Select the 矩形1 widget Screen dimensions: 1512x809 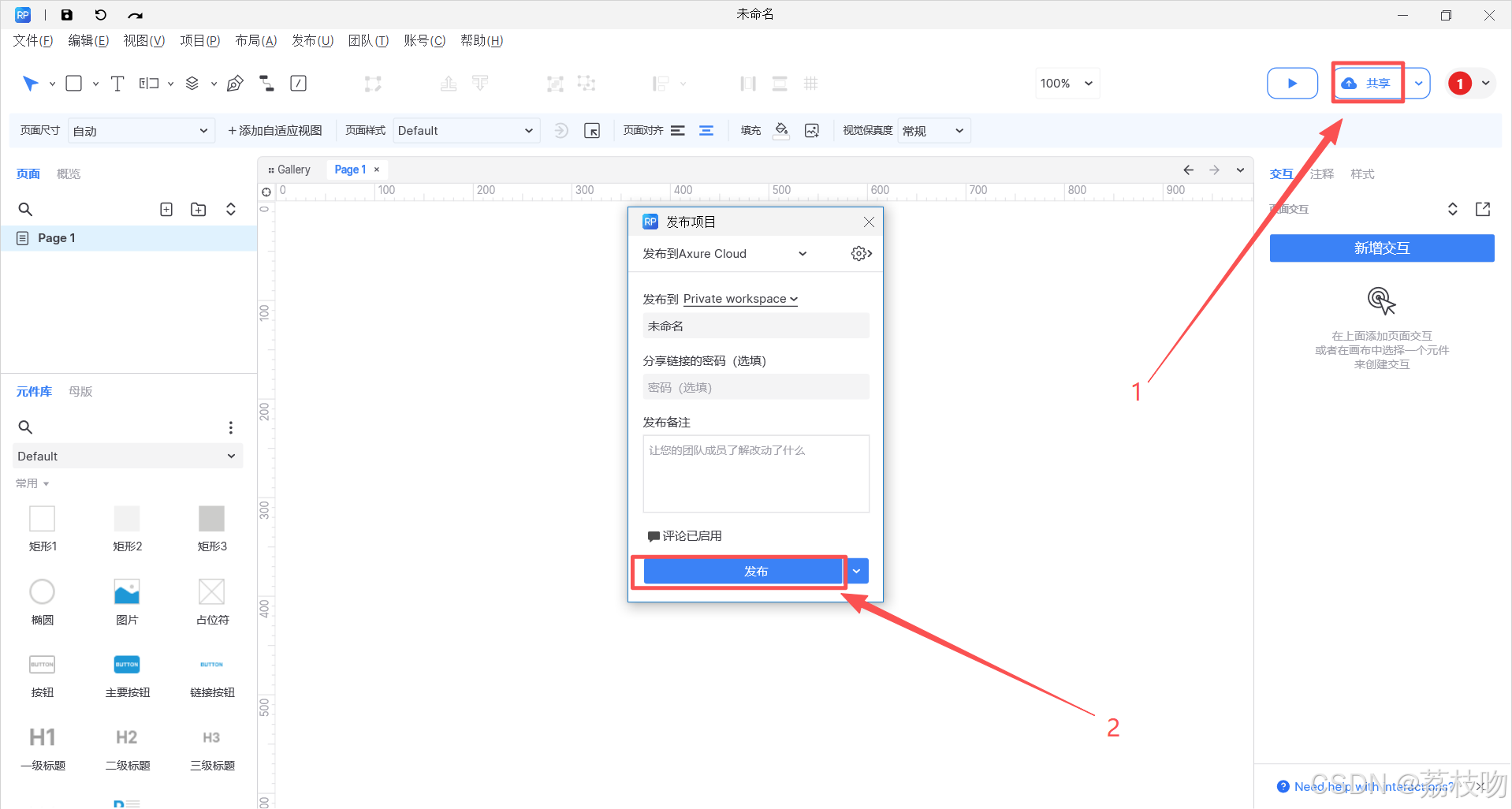click(43, 528)
